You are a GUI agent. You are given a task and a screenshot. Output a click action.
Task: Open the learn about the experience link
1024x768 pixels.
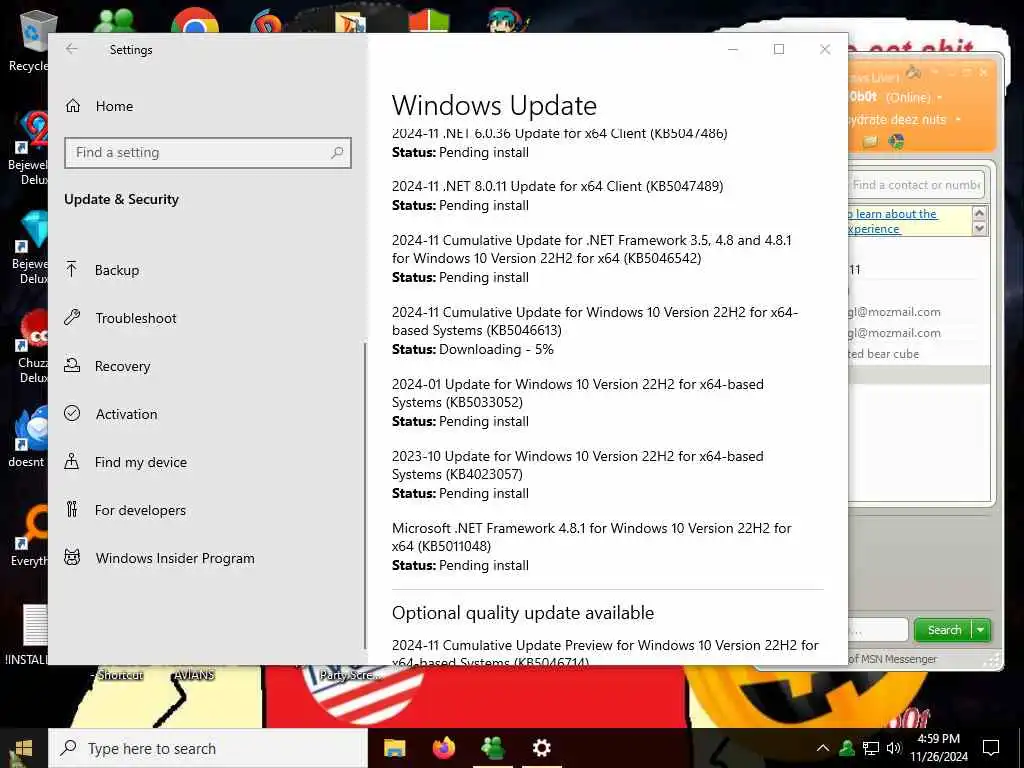893,221
